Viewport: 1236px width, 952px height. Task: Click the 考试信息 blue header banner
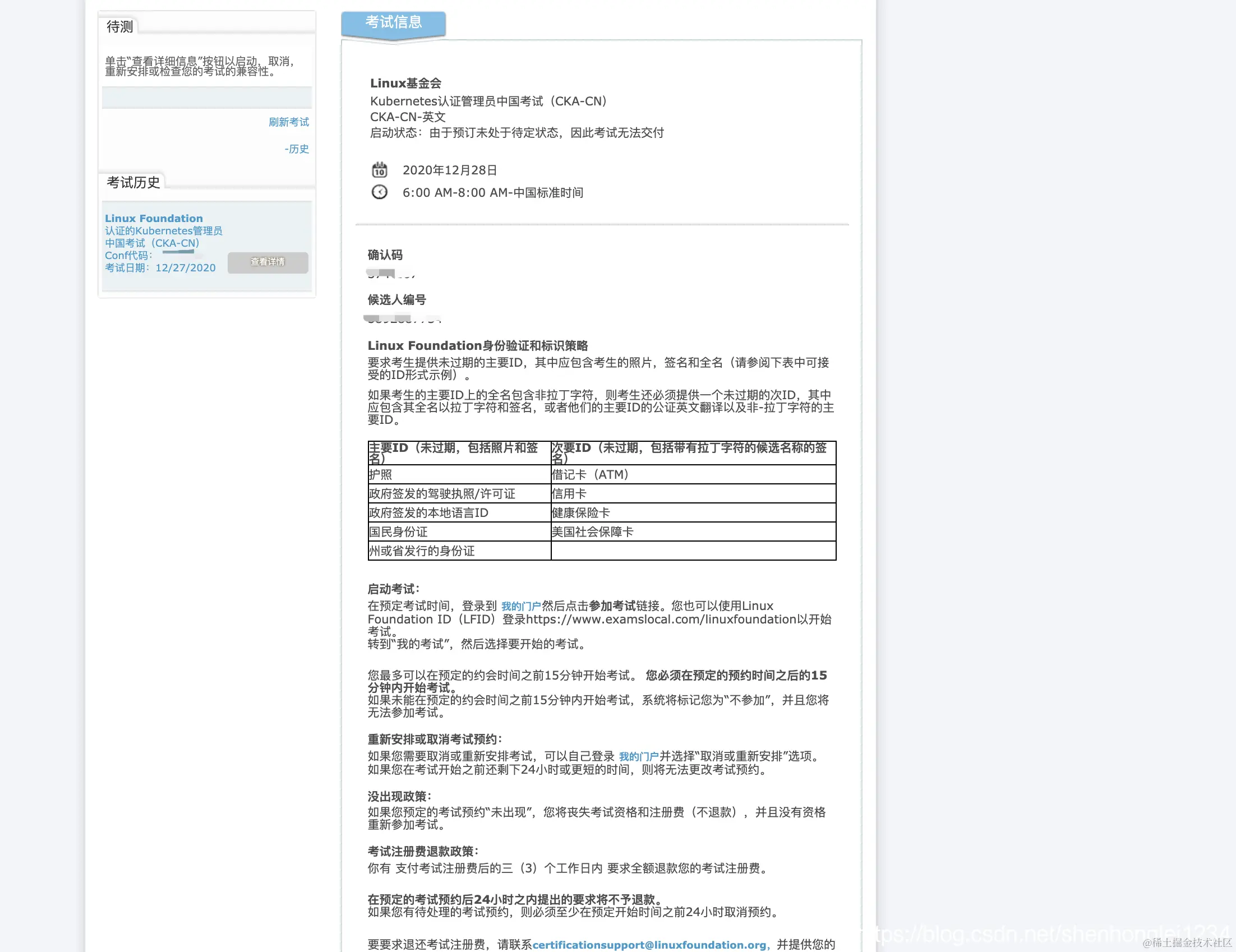393,23
